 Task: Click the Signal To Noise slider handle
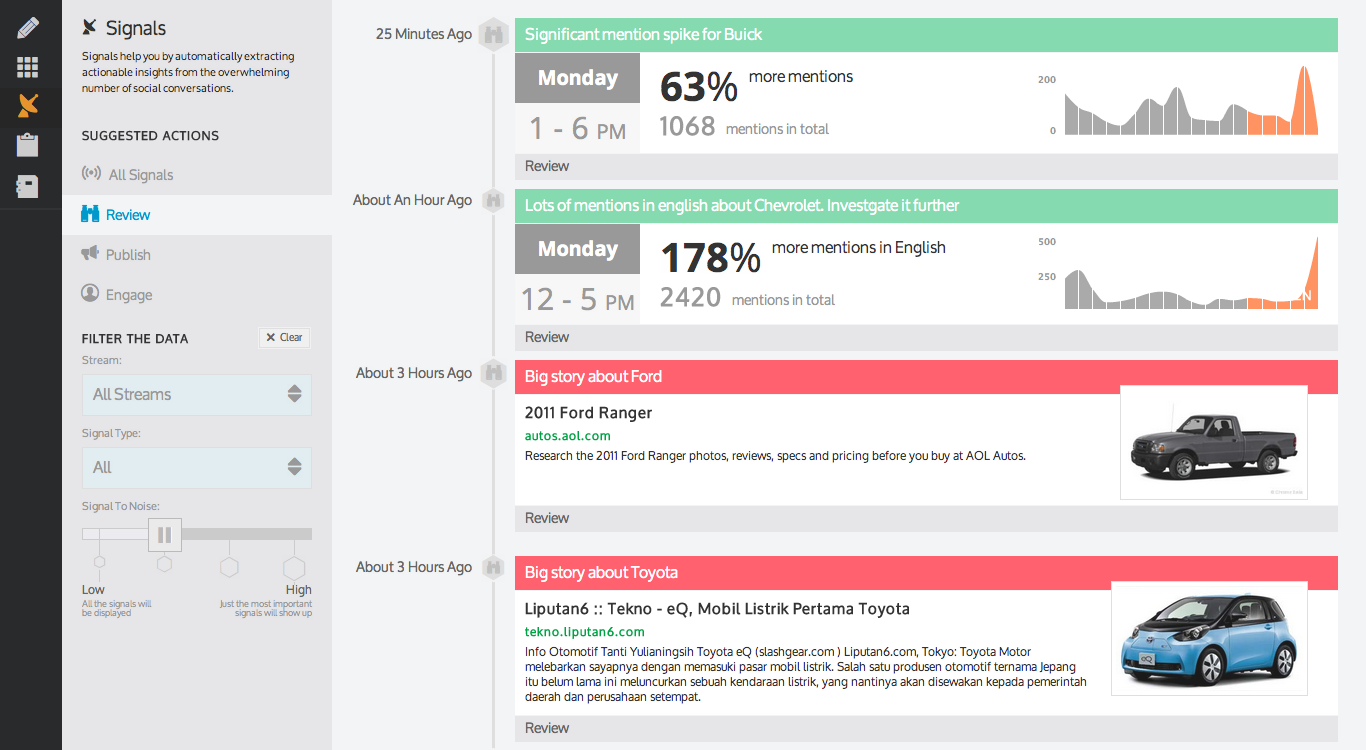(165, 535)
